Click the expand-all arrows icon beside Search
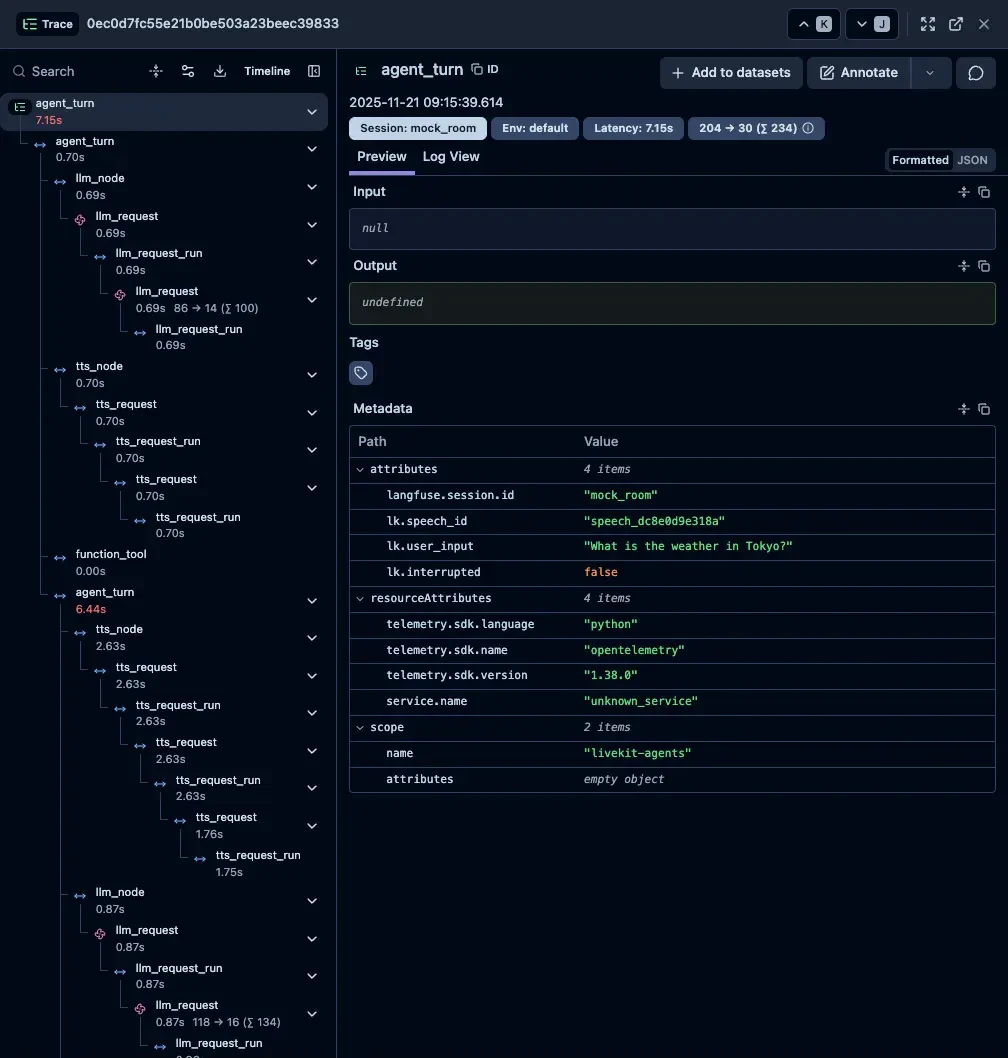Screen dimensions: 1008x1058 pyautogui.click(x=155, y=71)
